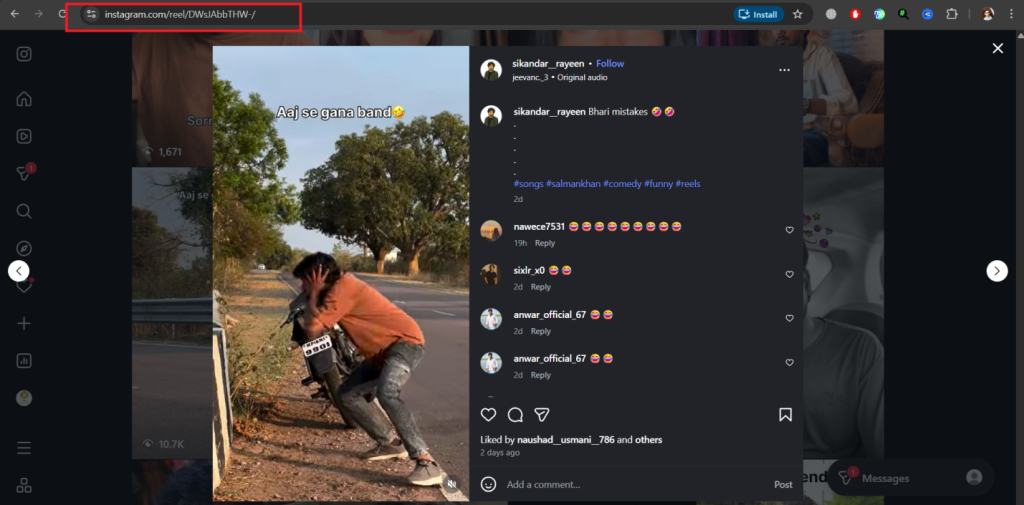Like the reel with heart icon

click(x=488, y=414)
